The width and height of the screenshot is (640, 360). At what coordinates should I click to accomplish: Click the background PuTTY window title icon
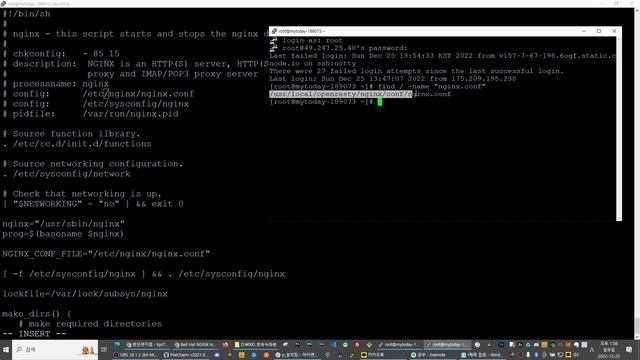(x=3, y=3)
